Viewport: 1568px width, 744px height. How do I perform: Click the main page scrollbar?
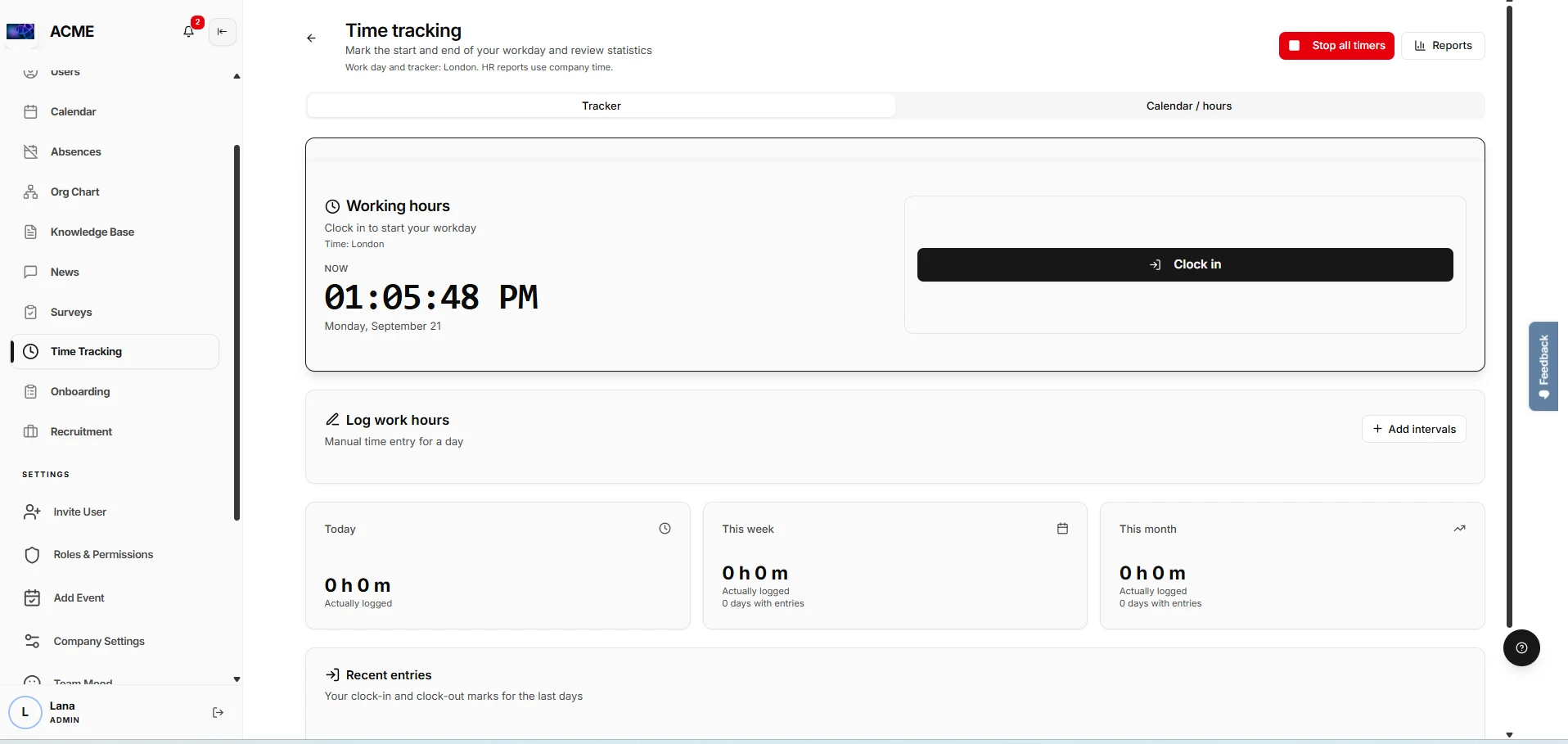pos(1510,316)
